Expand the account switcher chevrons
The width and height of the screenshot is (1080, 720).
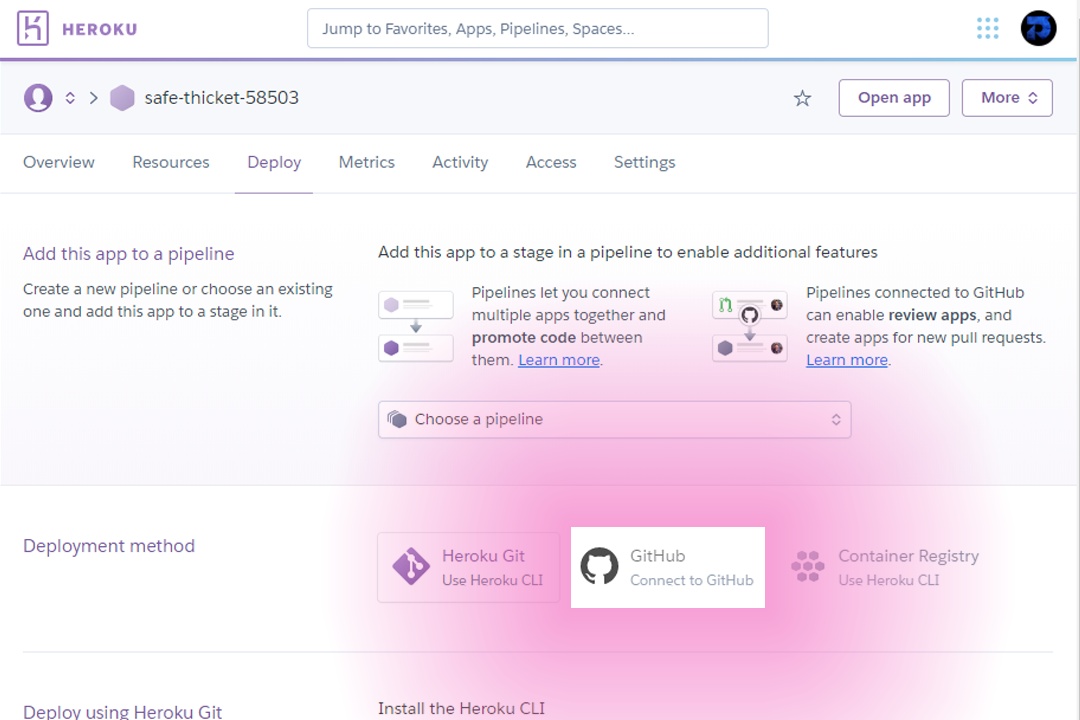pos(70,98)
